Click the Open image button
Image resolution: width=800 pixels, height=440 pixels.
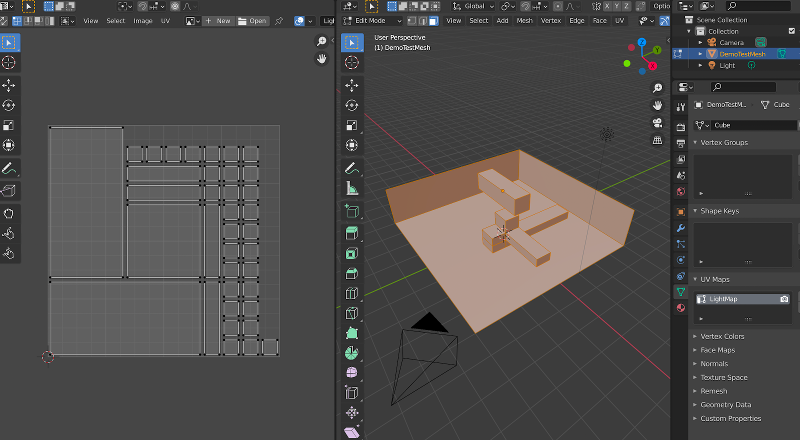coord(253,20)
